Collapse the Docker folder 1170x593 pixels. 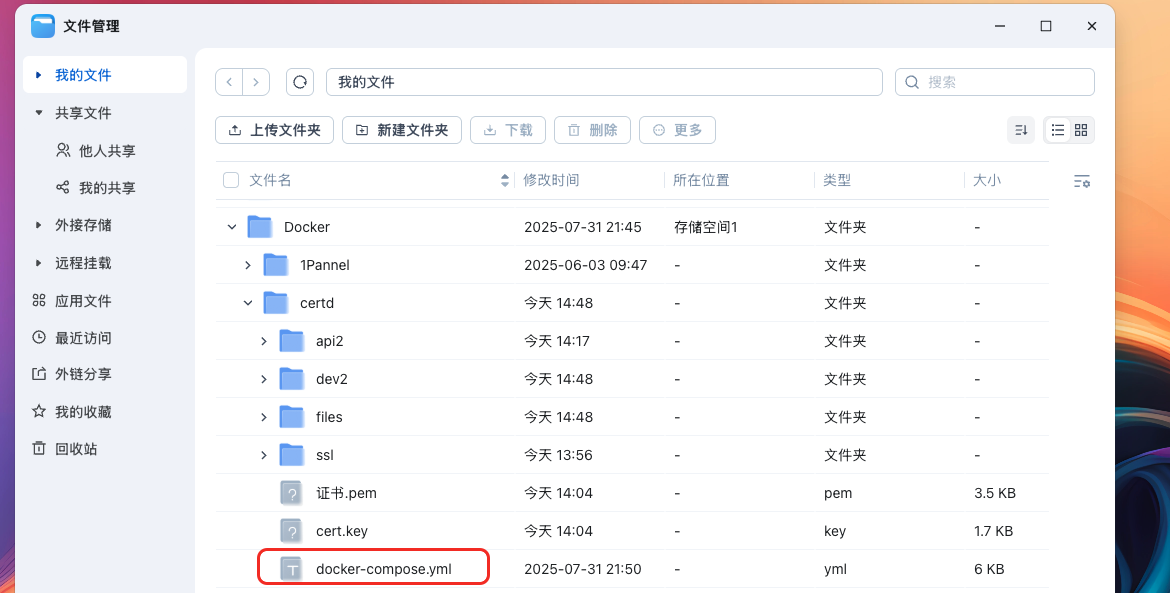point(232,227)
